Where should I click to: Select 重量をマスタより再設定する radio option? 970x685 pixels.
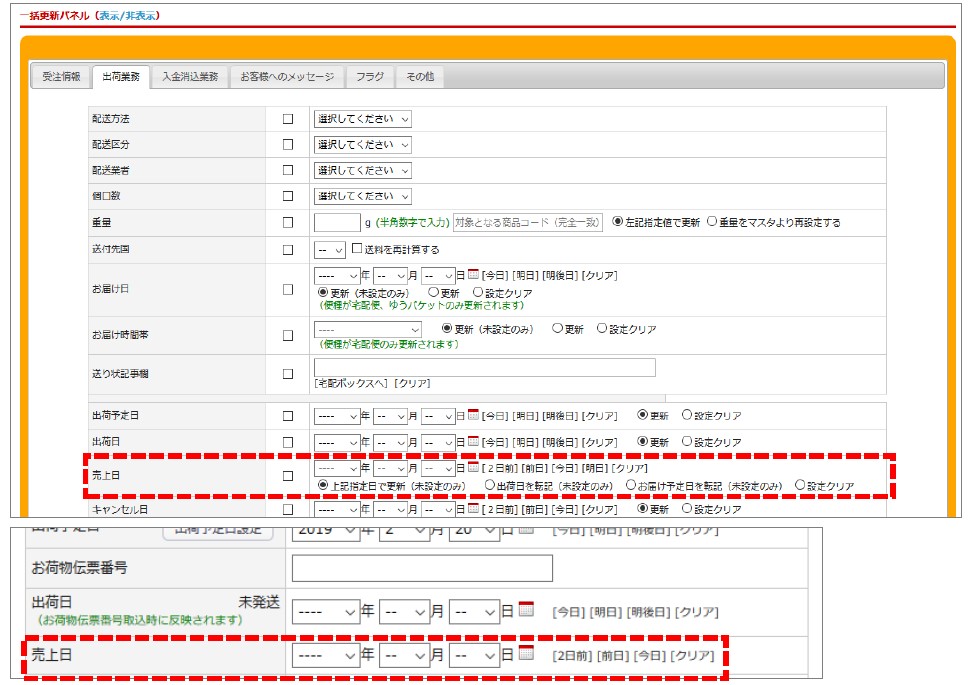[x=712, y=222]
